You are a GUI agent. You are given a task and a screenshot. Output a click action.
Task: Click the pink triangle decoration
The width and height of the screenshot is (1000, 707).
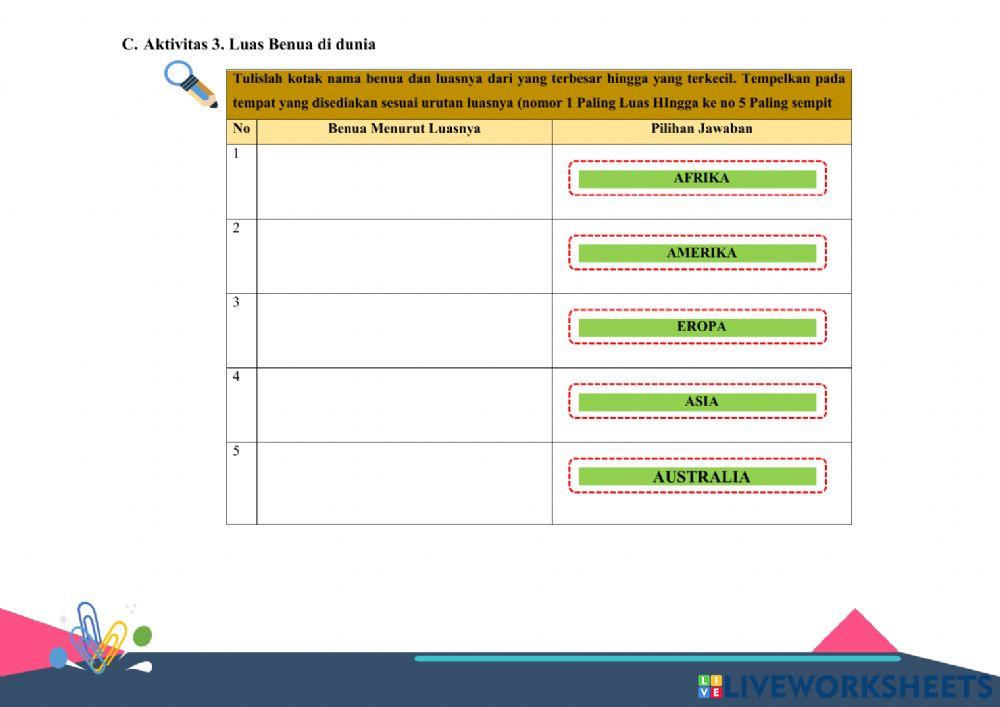coord(855,632)
